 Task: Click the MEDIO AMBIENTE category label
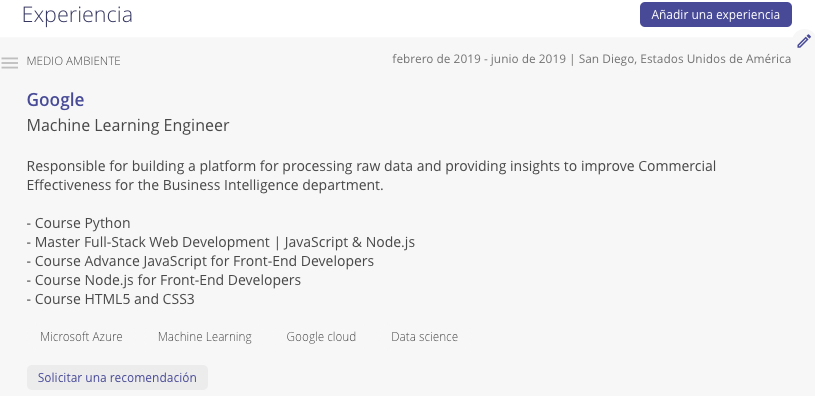pyautogui.click(x=73, y=61)
